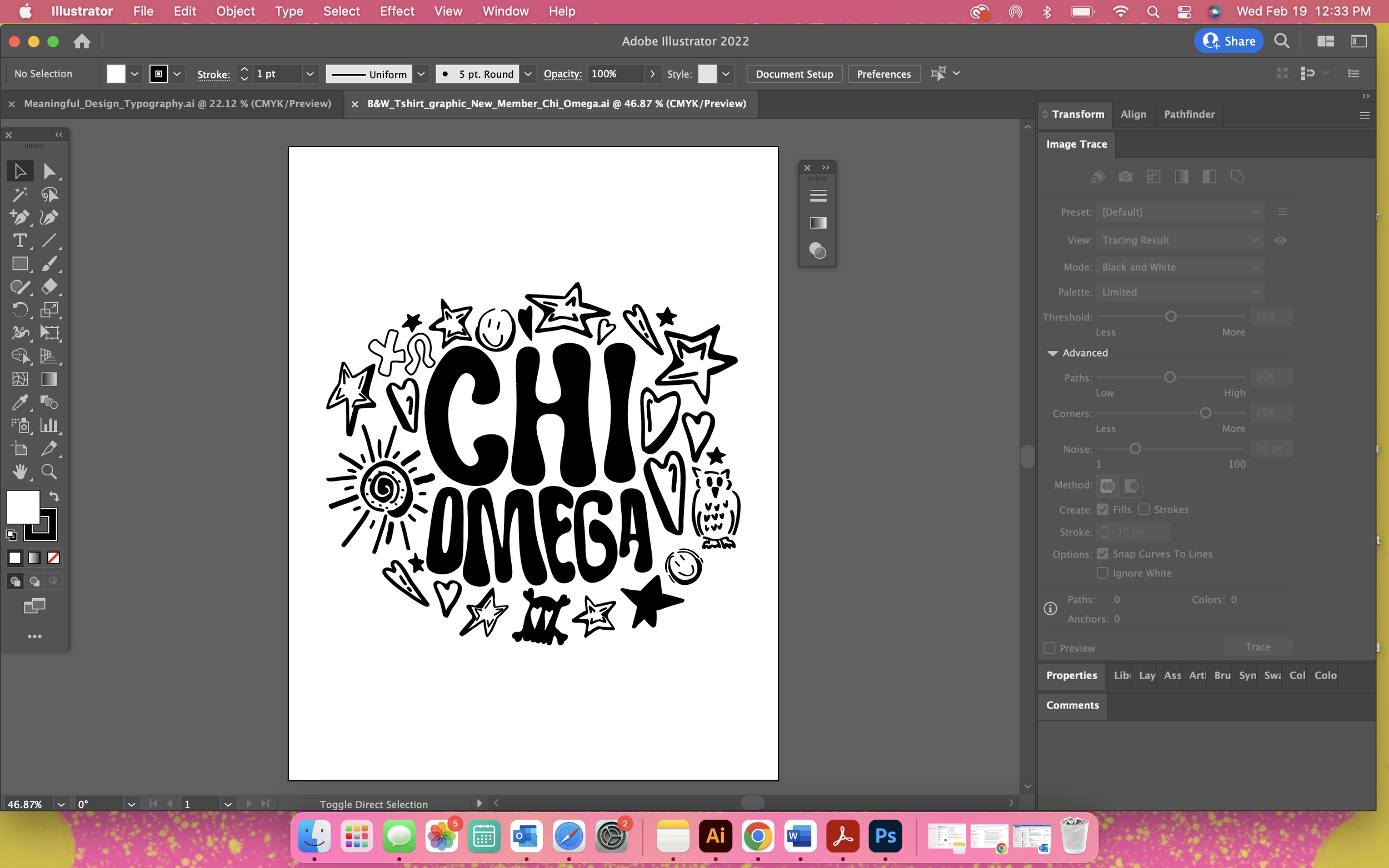Viewport: 1389px width, 868px height.
Task: Open the stroke weight dropdown
Action: [x=309, y=74]
